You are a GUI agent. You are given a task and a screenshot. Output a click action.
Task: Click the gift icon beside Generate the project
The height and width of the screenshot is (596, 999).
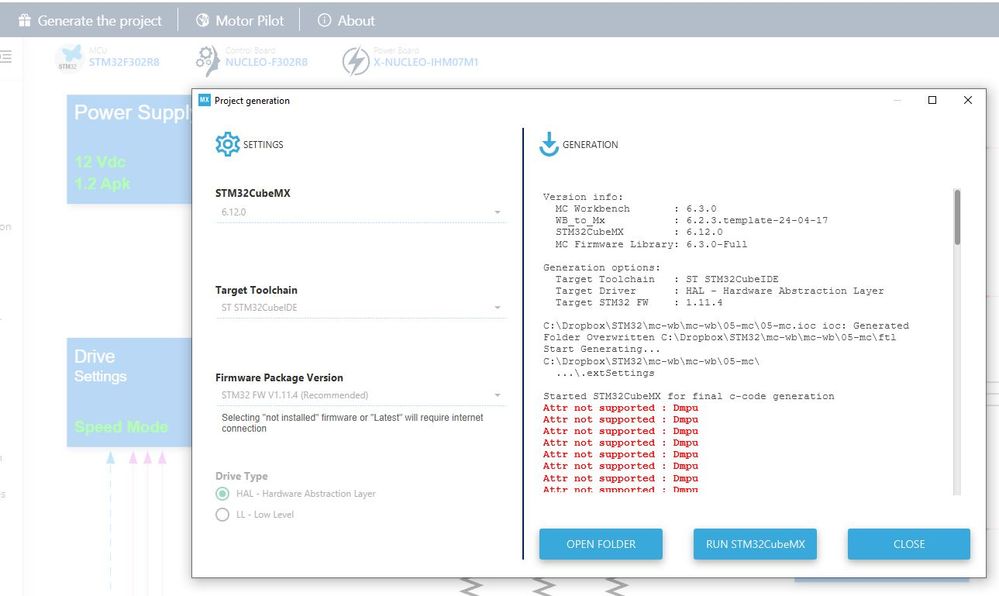point(24,20)
